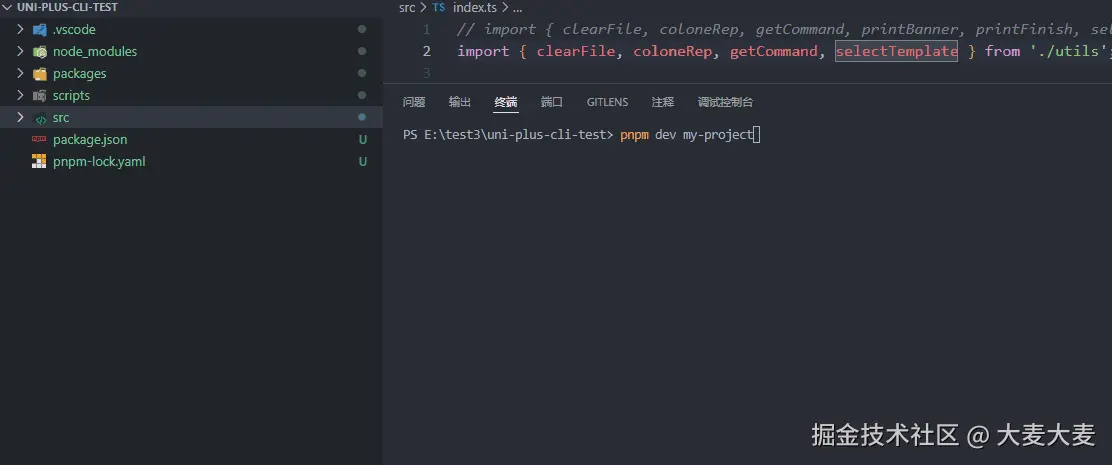Click the UNI-PLUS-CLI-TEST explorer header title
Image resolution: width=1112 pixels, height=465 pixels.
point(67,7)
